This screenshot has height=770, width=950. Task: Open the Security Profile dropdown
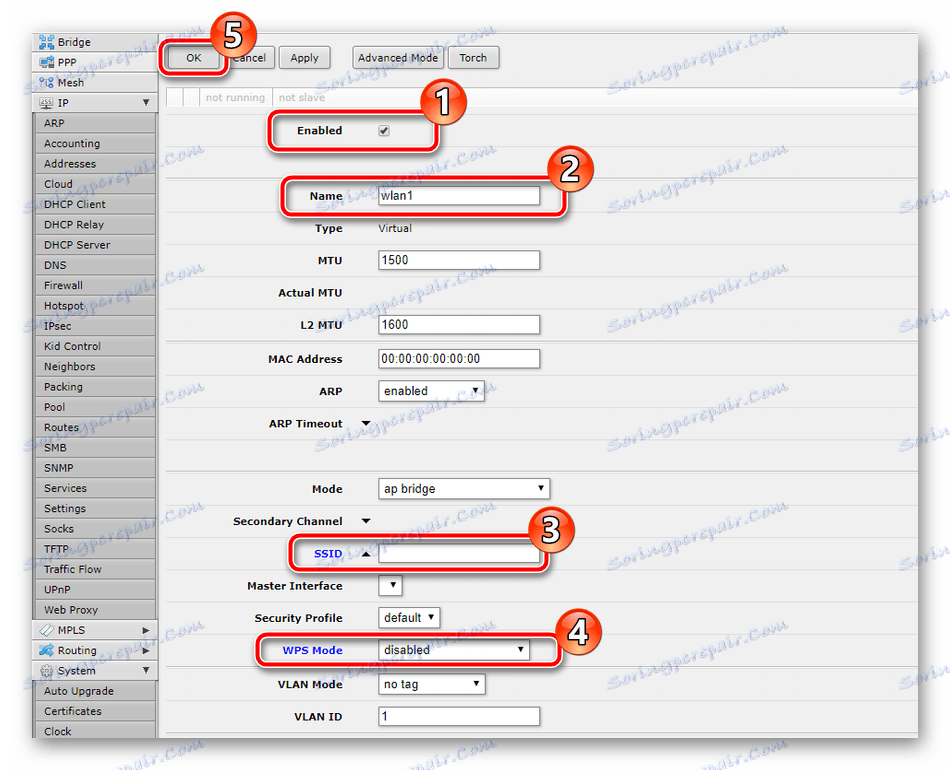coord(409,617)
